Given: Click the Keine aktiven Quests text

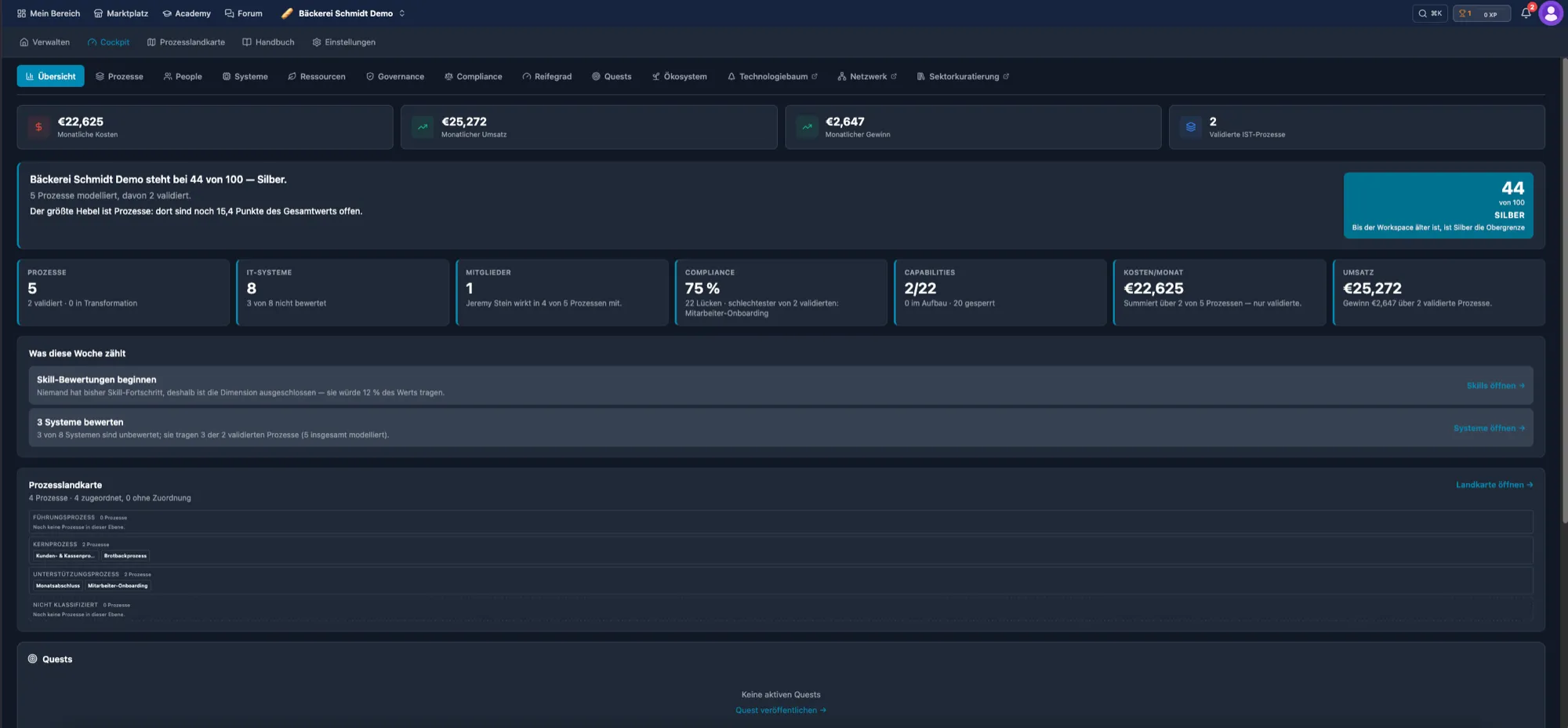Looking at the screenshot, I should [x=781, y=694].
